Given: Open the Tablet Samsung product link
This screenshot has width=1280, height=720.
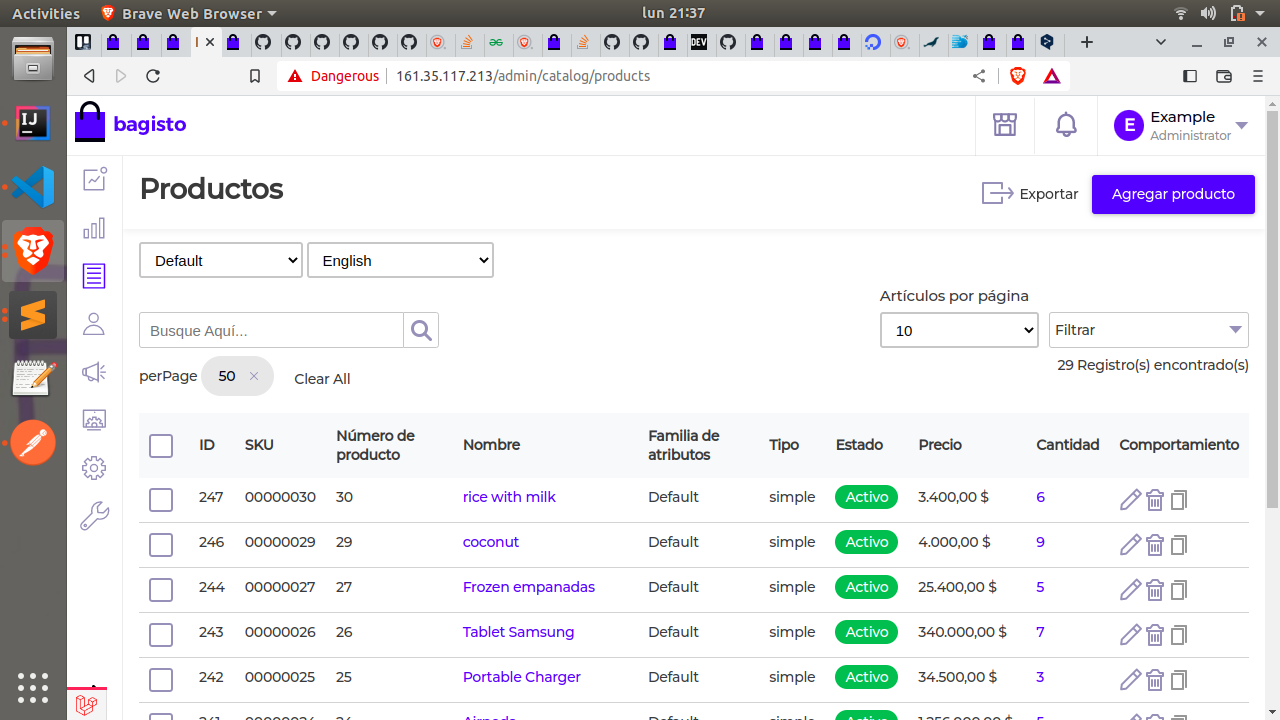Looking at the screenshot, I should 518,632.
